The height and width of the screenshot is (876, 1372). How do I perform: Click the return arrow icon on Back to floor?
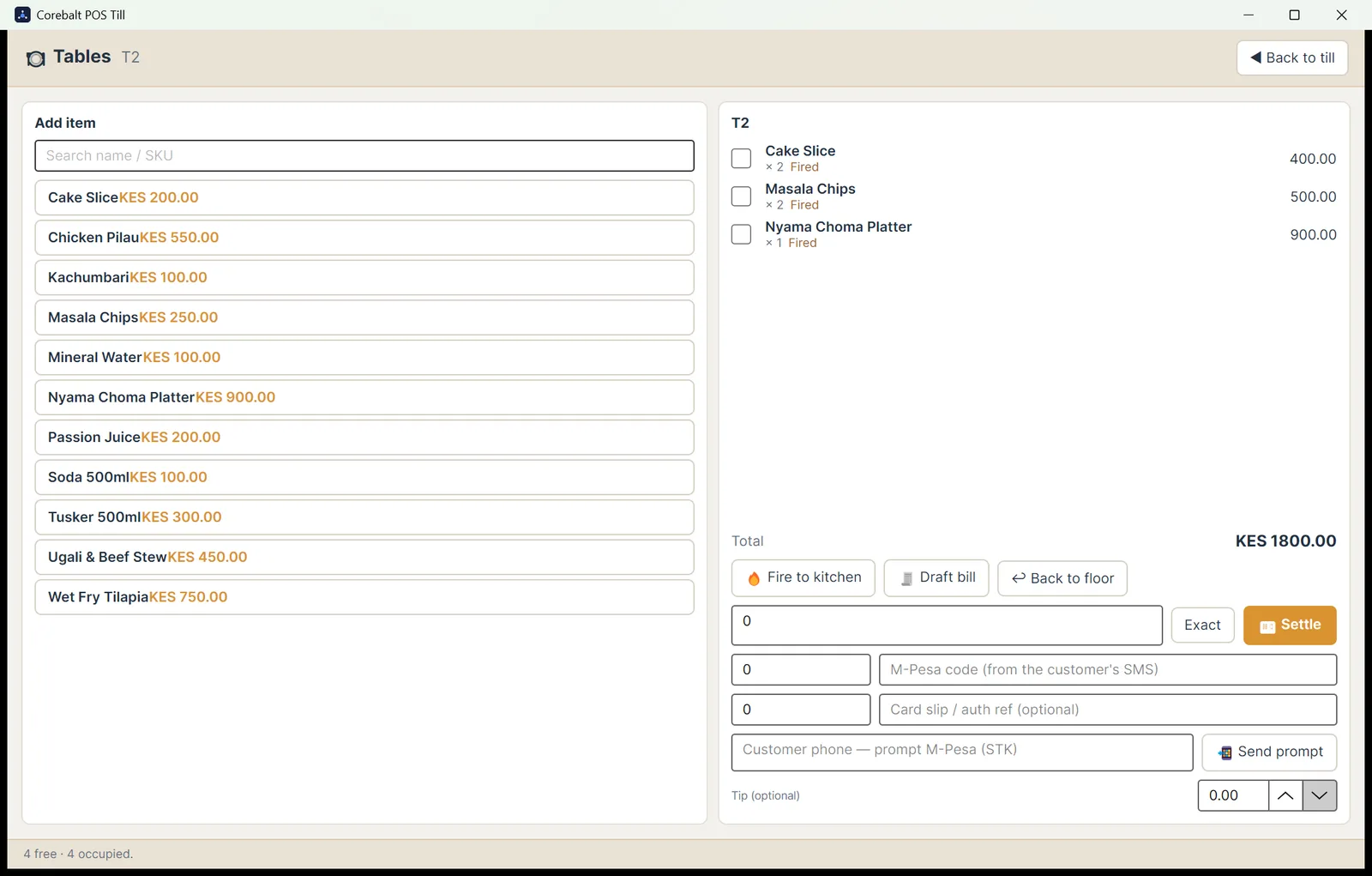(1018, 578)
